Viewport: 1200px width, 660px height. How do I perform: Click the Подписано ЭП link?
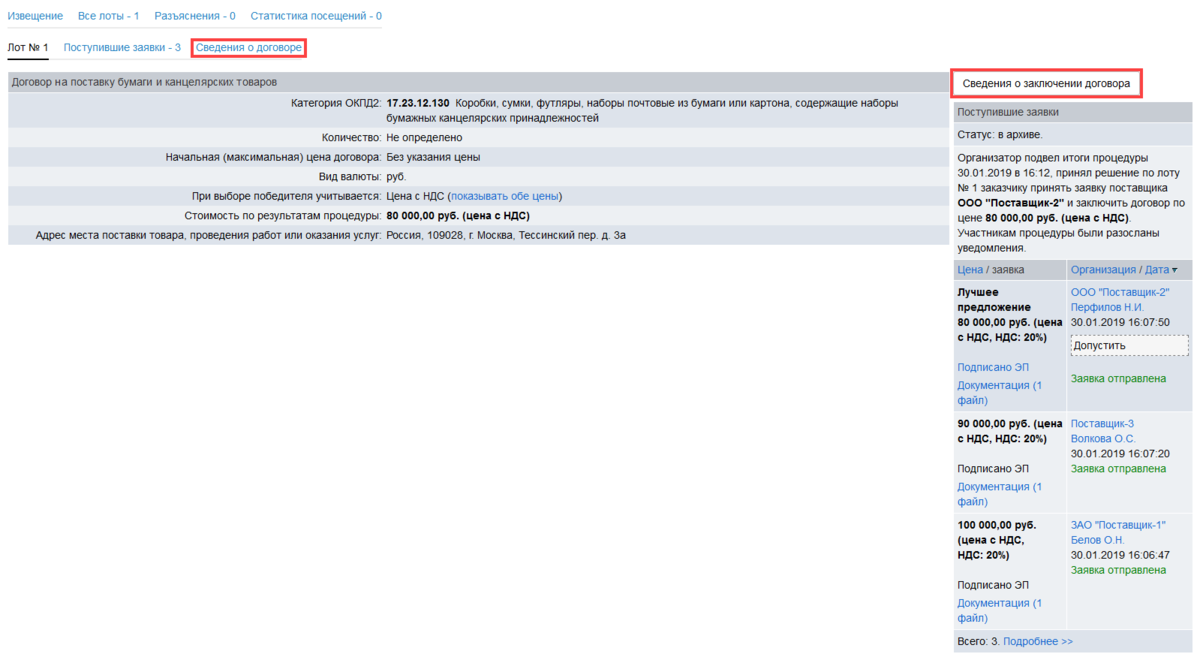(992, 367)
